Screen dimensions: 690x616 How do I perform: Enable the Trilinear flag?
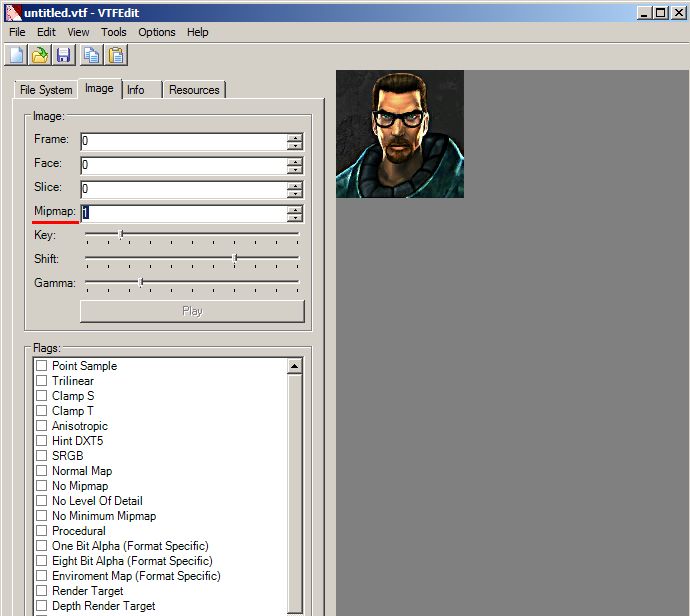[41, 381]
